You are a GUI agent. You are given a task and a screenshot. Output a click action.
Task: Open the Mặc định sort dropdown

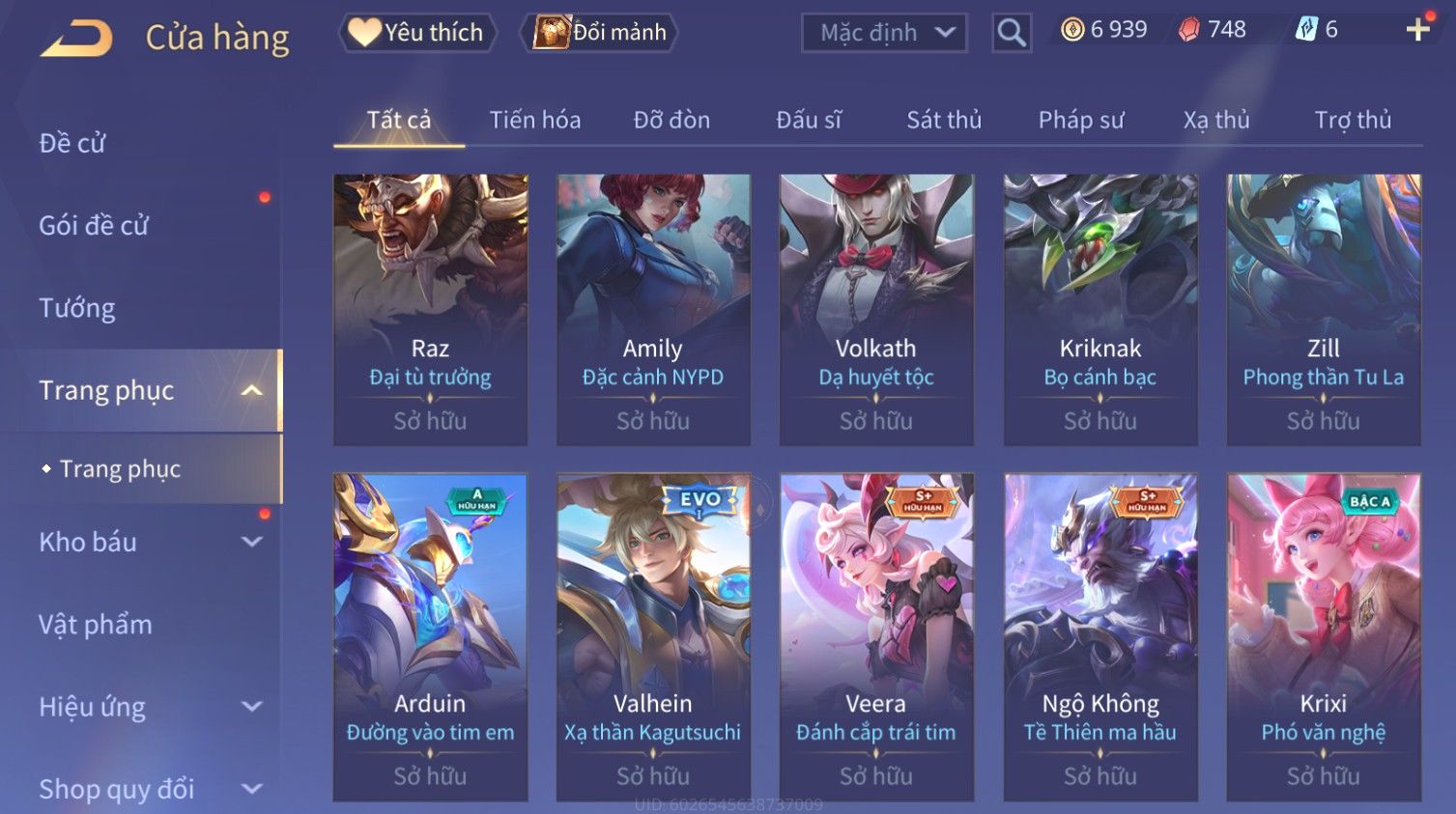(x=884, y=33)
